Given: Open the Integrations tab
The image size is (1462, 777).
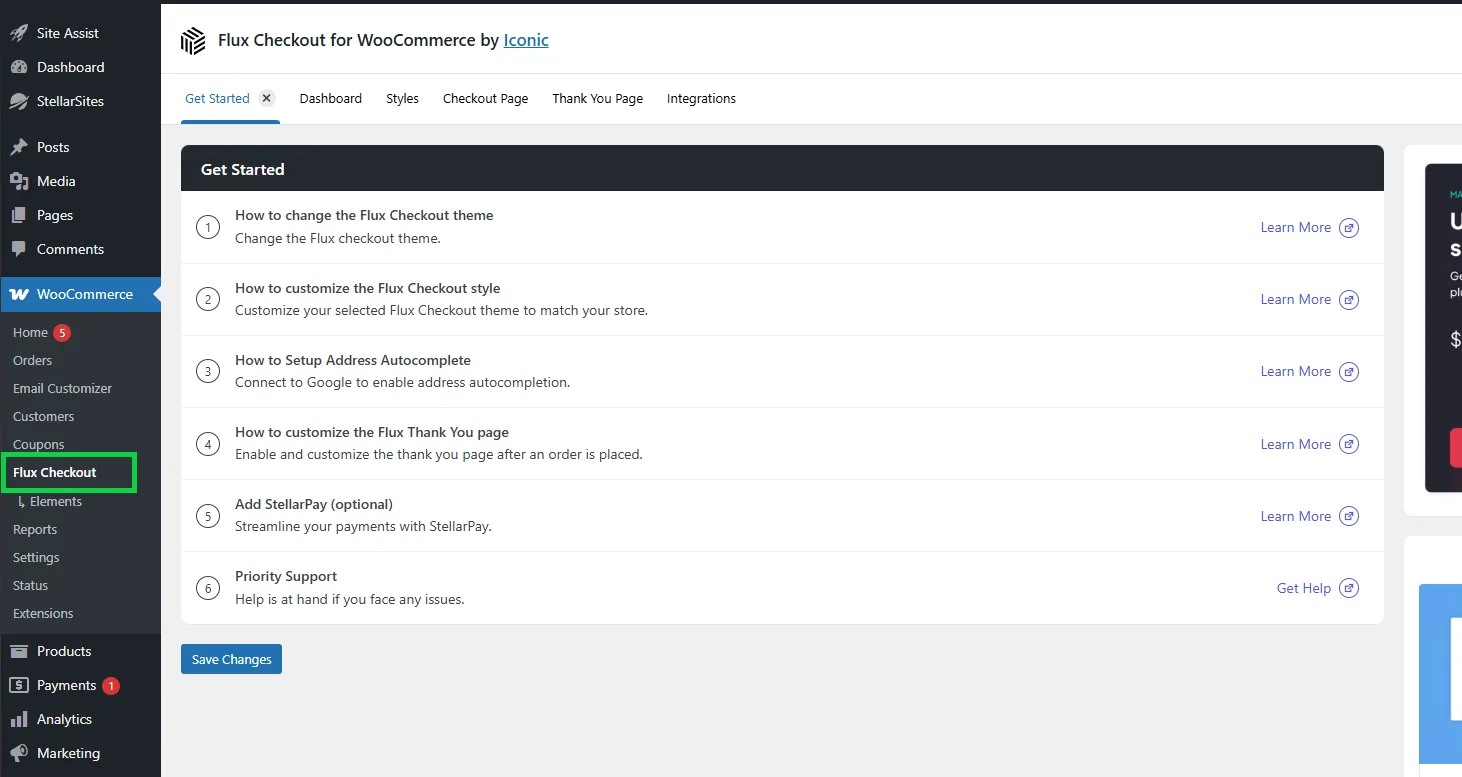Looking at the screenshot, I should tap(701, 98).
